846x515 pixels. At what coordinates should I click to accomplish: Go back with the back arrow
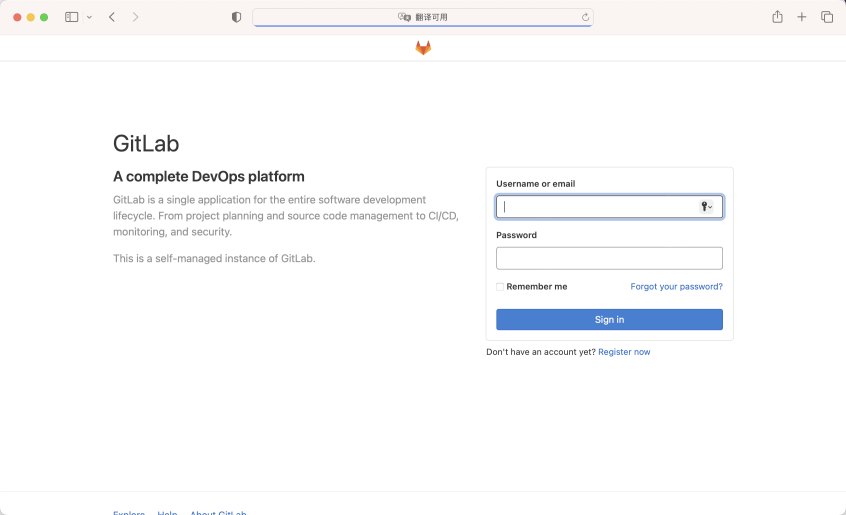(x=112, y=17)
